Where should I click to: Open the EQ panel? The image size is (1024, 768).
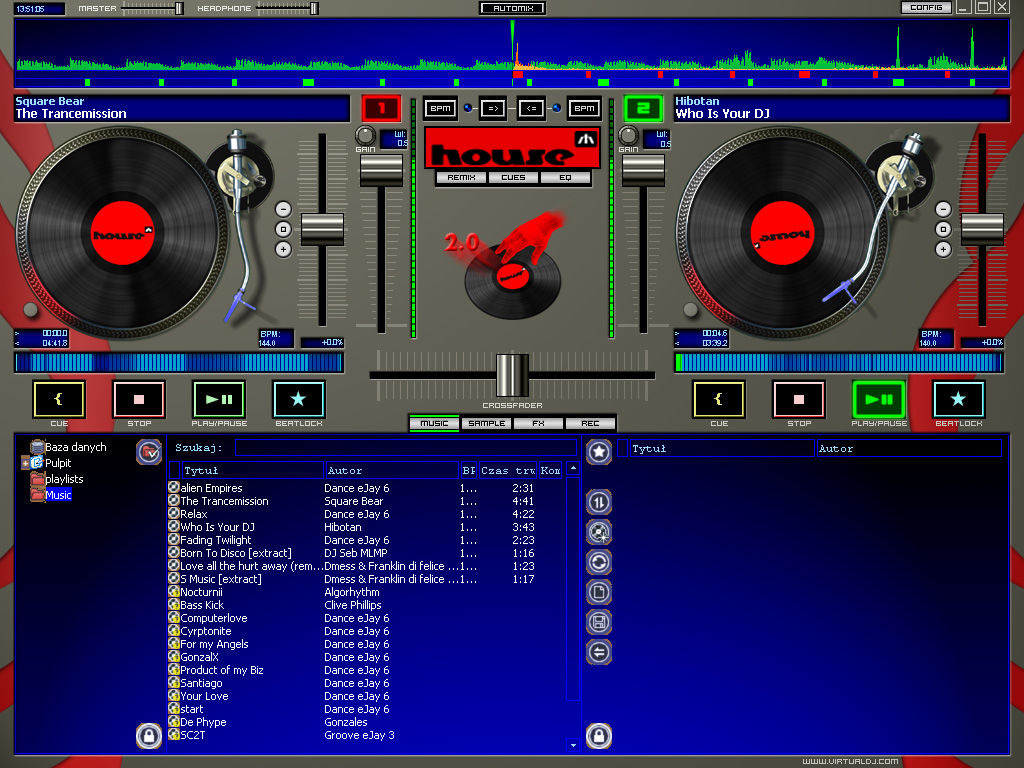565,178
